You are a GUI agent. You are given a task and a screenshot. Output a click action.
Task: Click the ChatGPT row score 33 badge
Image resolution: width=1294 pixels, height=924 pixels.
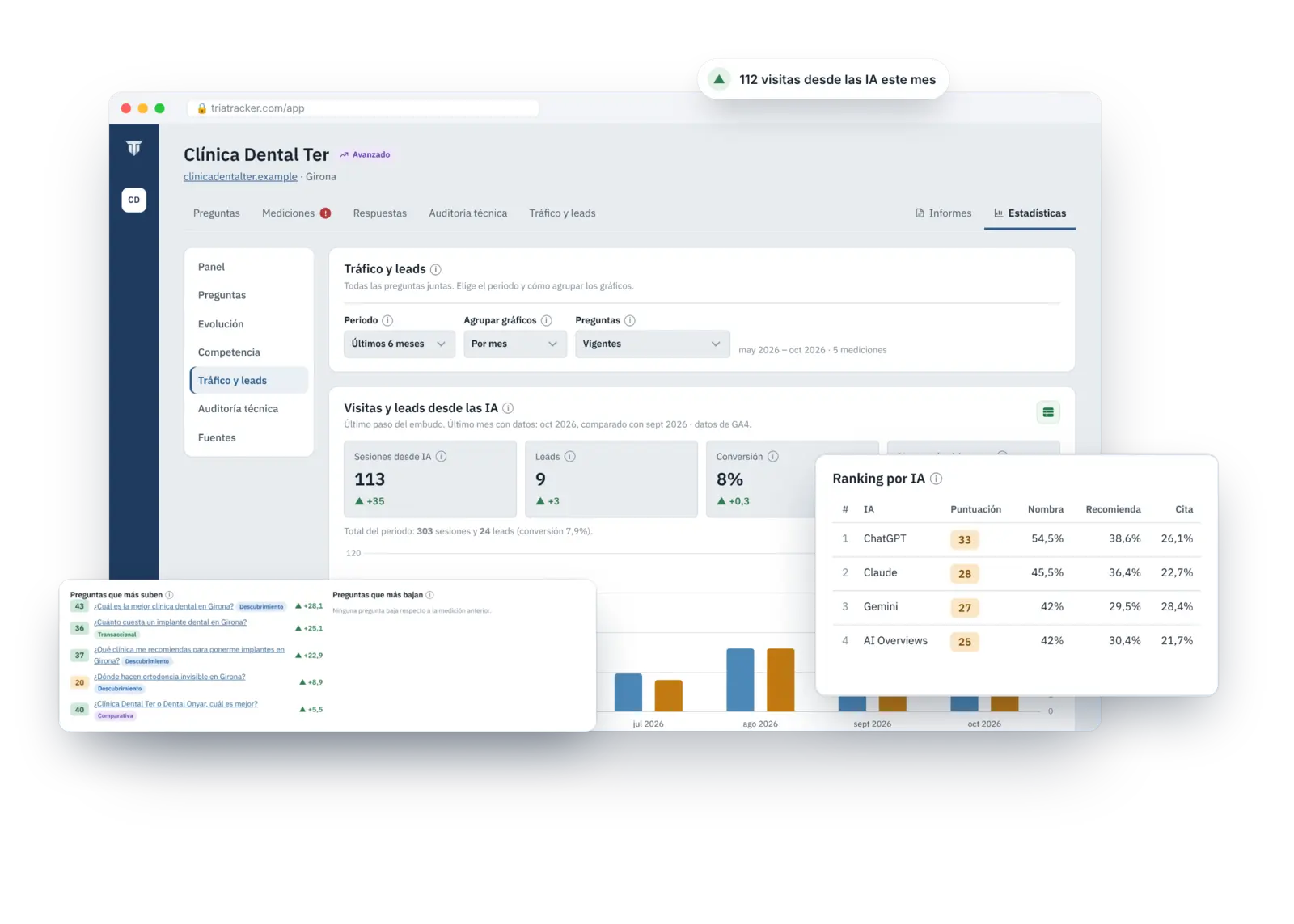click(965, 540)
